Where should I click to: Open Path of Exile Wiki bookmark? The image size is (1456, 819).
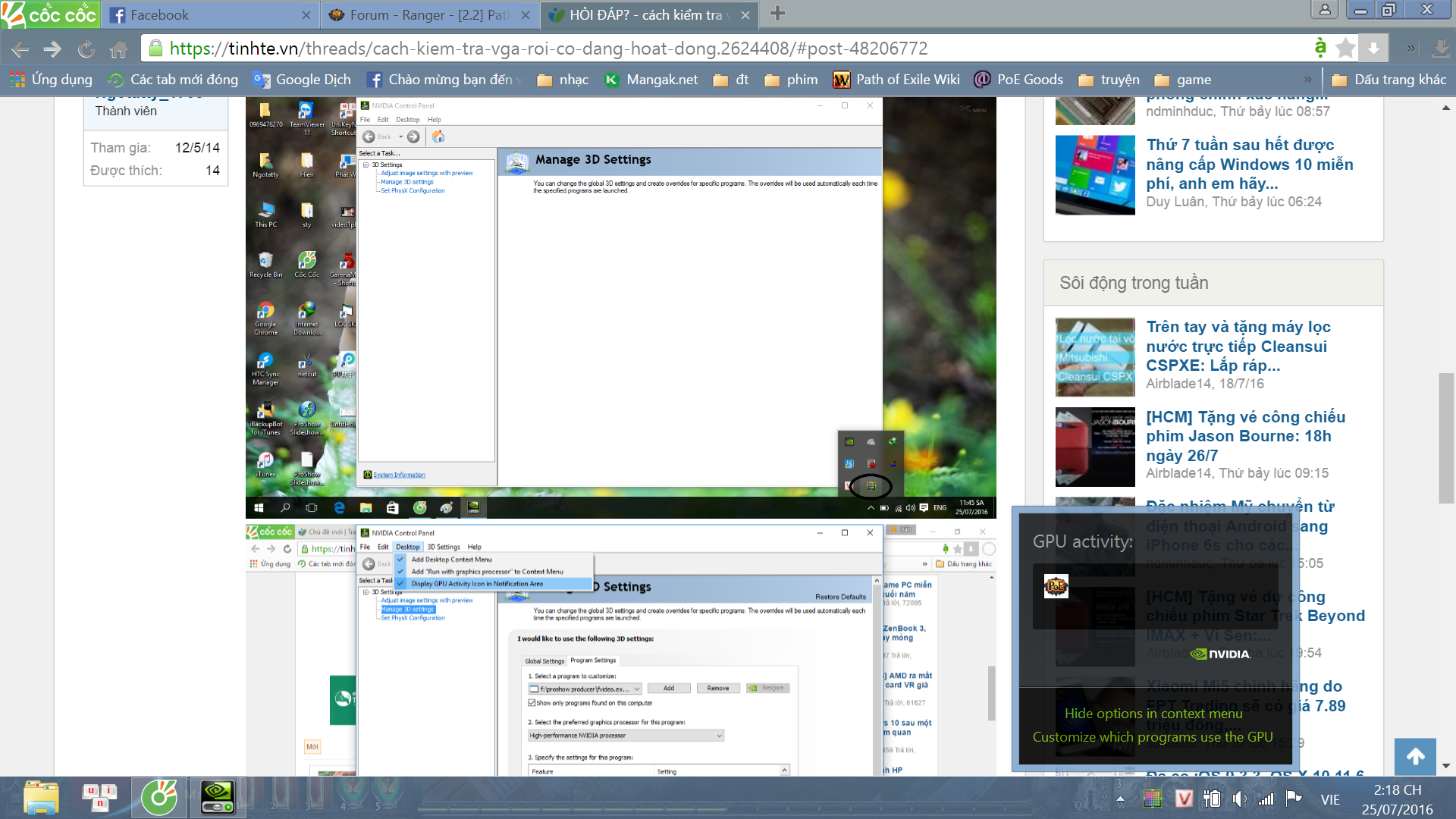(x=896, y=80)
